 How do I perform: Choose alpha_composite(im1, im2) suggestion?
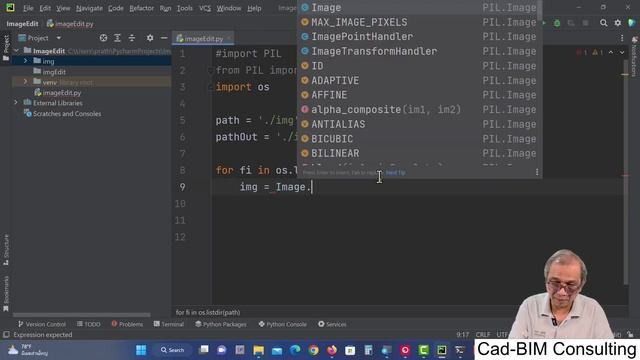coord(419,109)
